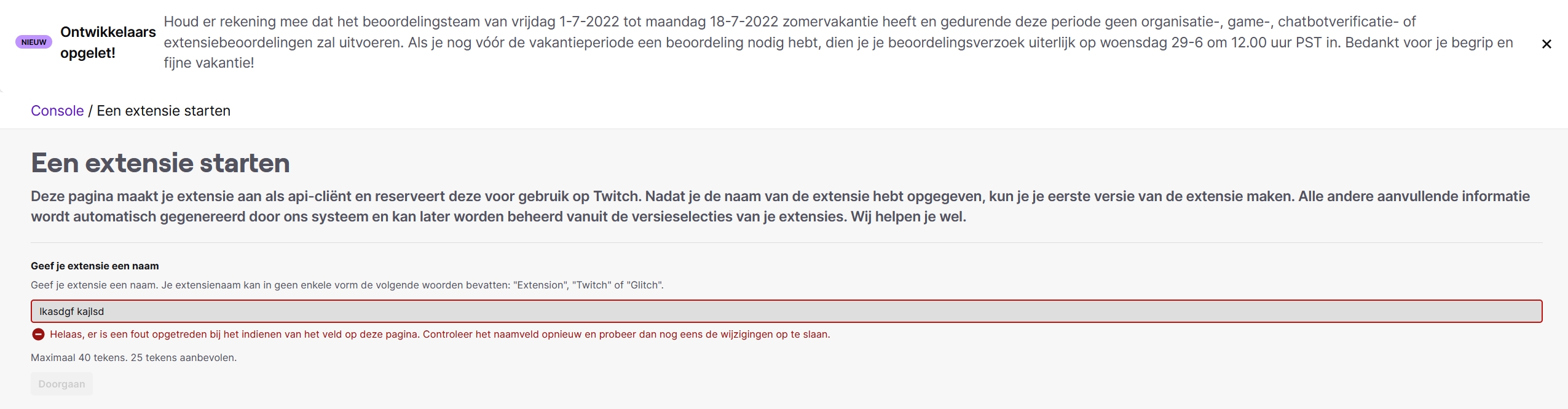Click the Een extensie starten breadcrumb item

tap(163, 111)
